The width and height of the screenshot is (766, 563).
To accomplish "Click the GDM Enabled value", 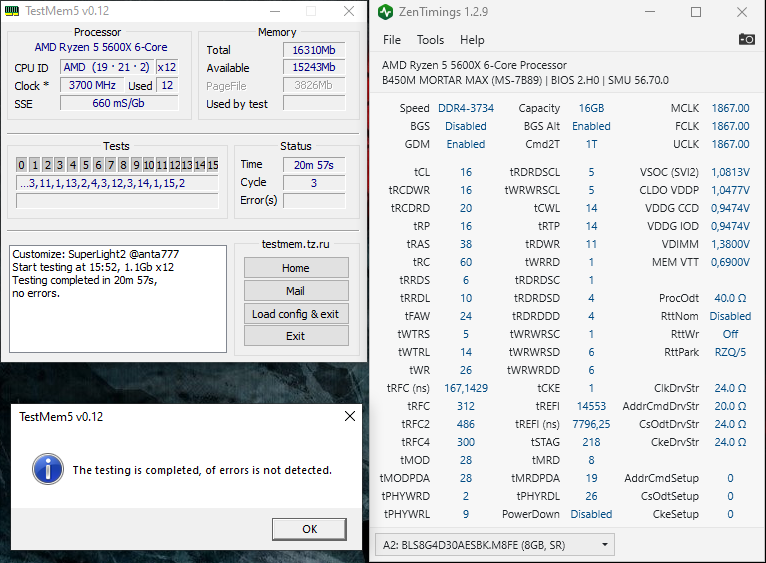I will click(x=466, y=144).
